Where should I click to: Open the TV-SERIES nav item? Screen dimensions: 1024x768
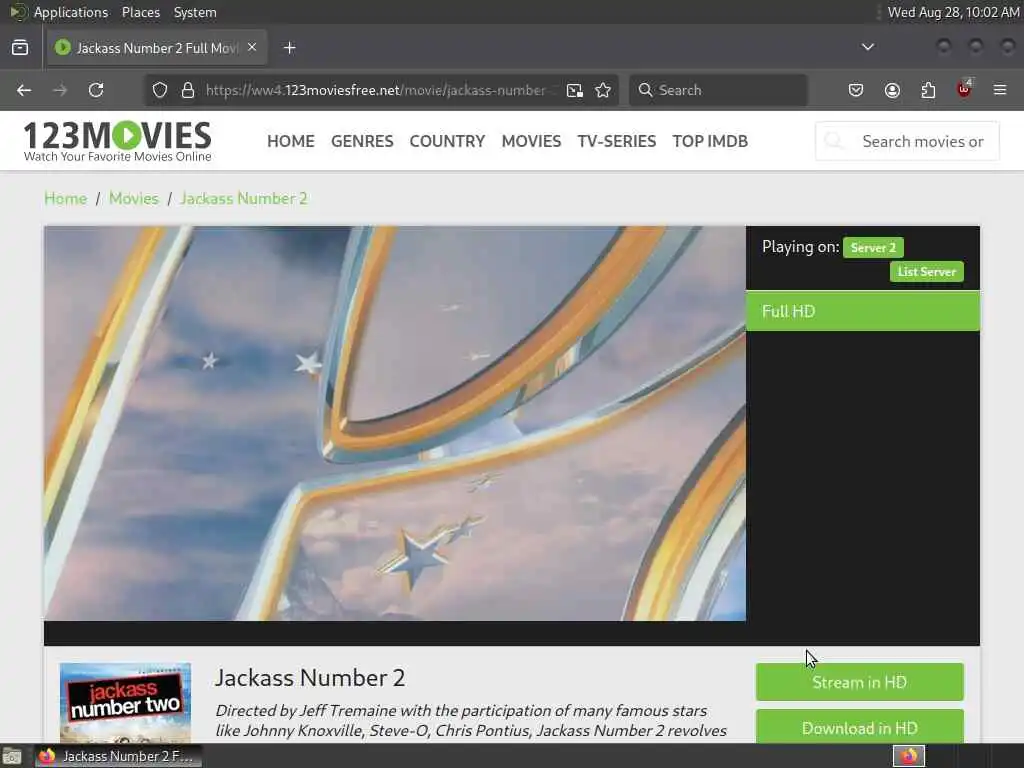coord(616,141)
